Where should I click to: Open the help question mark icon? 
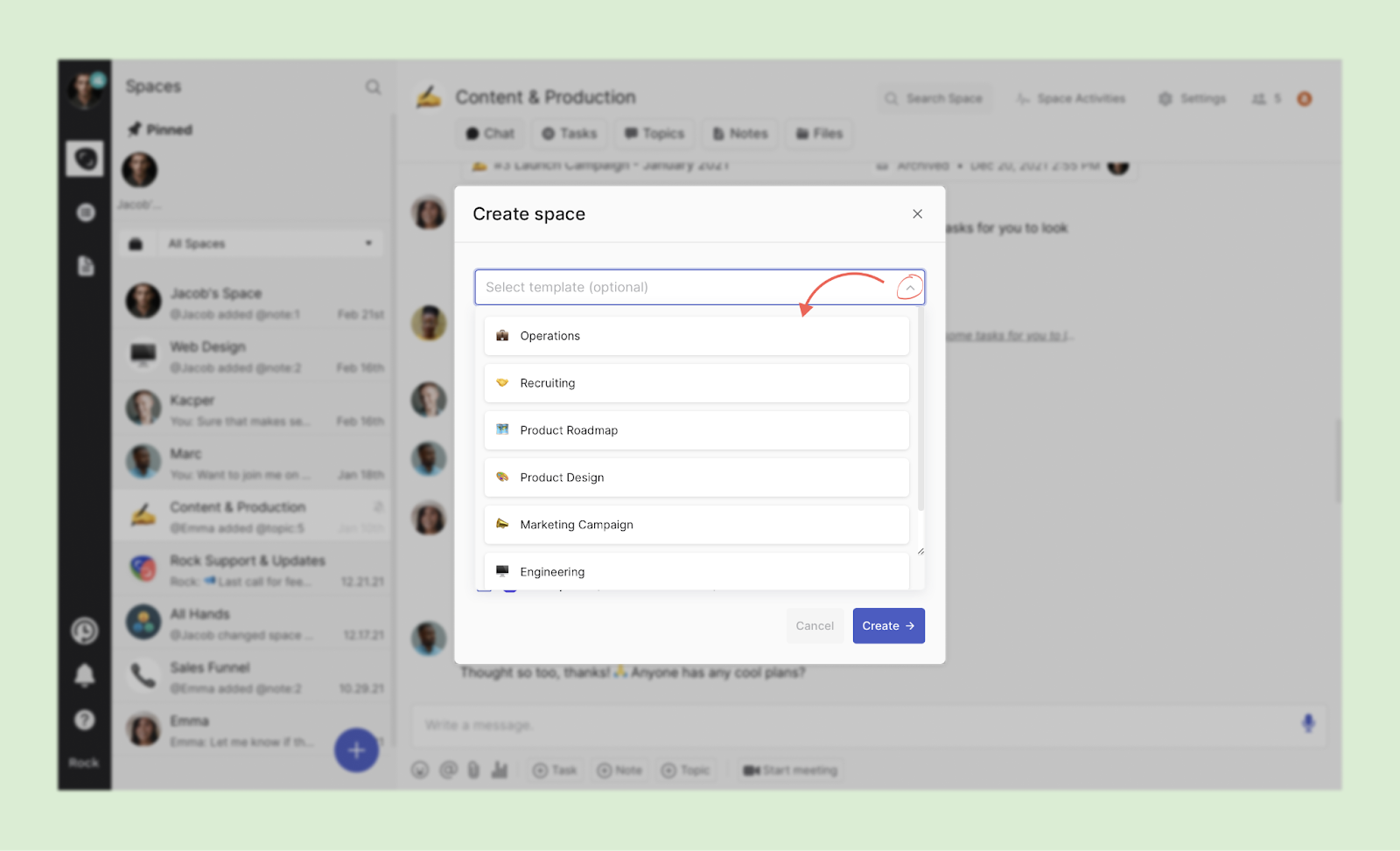[x=85, y=720]
